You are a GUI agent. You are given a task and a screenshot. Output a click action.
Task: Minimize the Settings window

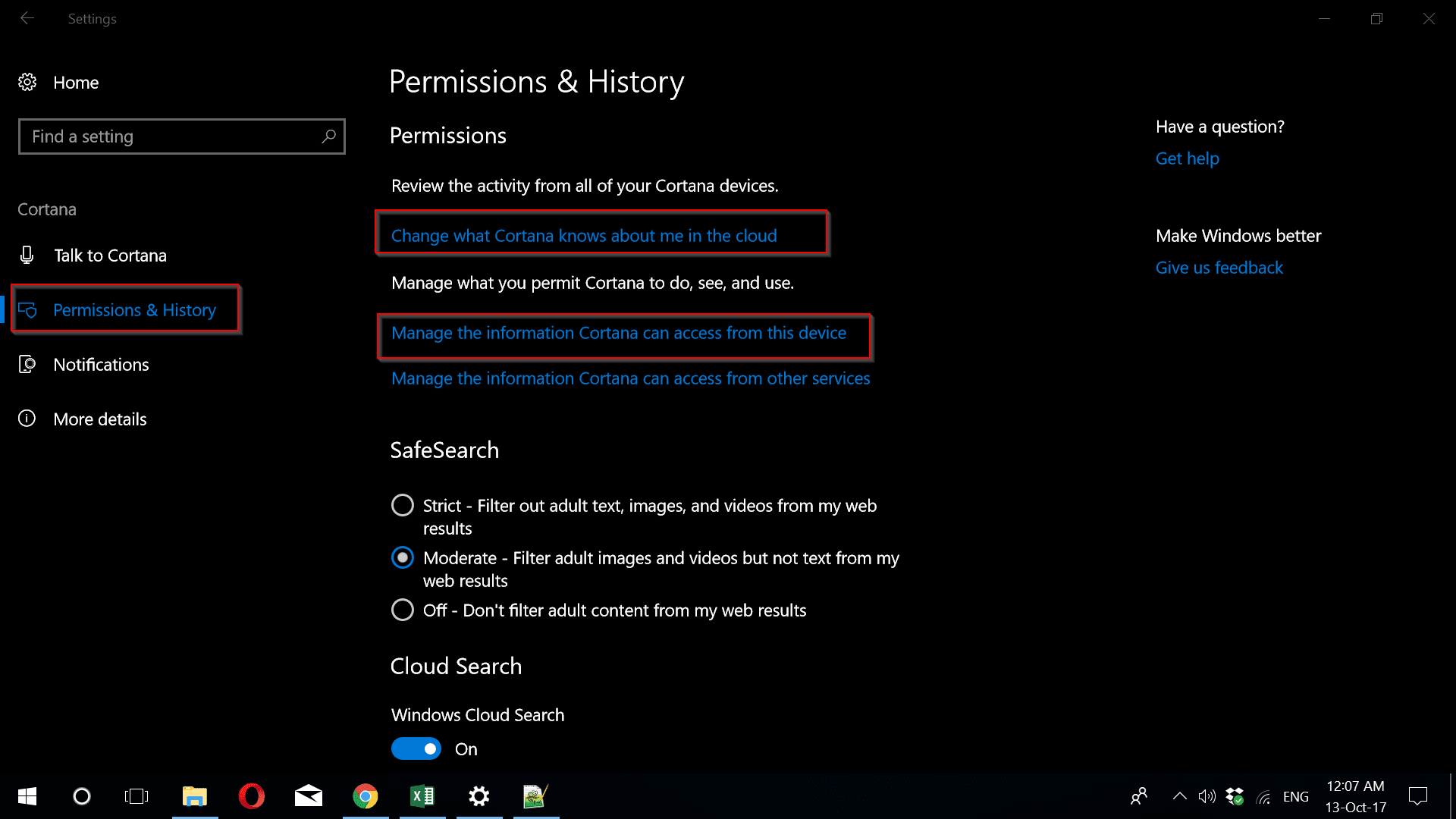pos(1324,18)
